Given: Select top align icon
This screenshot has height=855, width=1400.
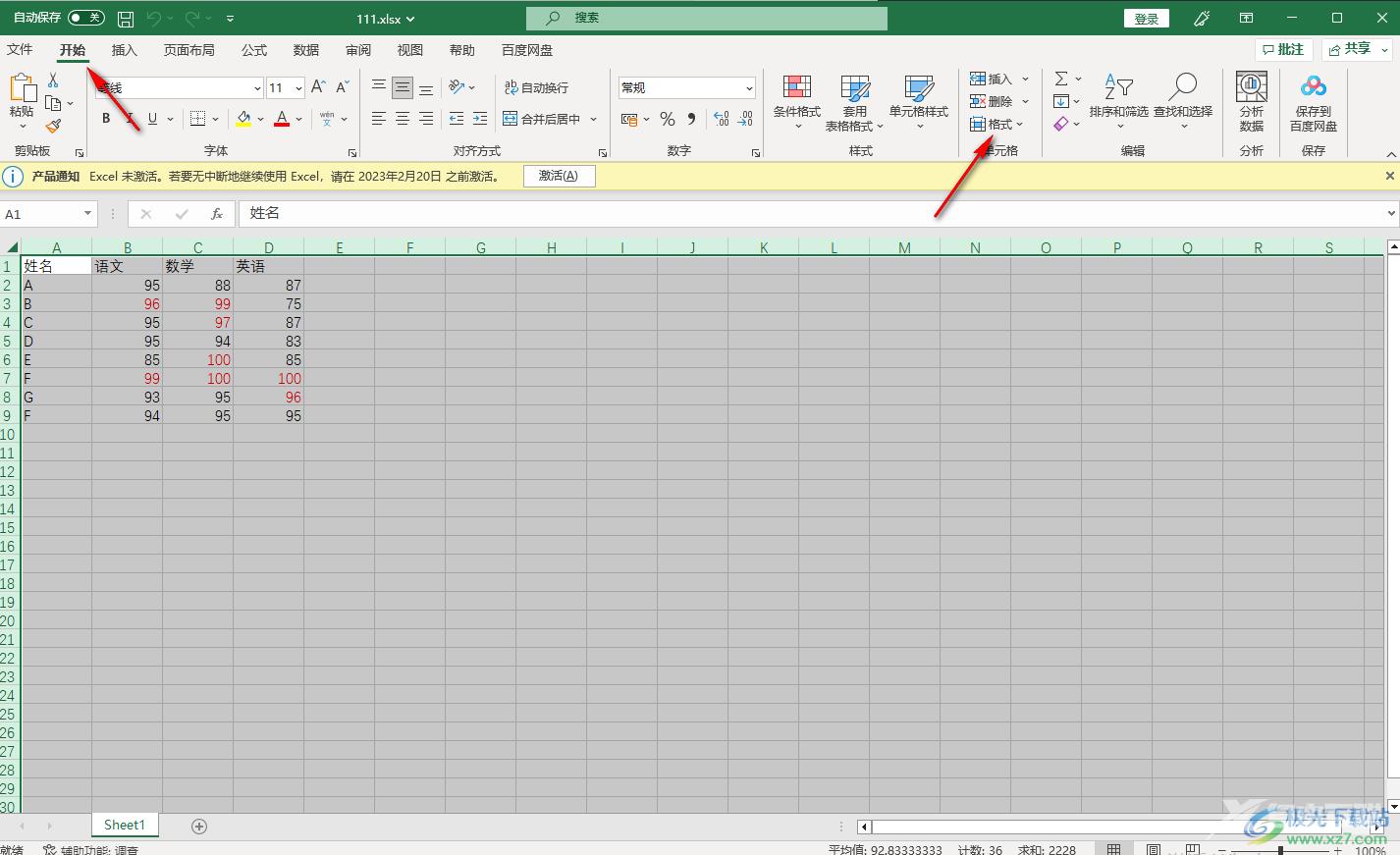Looking at the screenshot, I should coord(379,87).
